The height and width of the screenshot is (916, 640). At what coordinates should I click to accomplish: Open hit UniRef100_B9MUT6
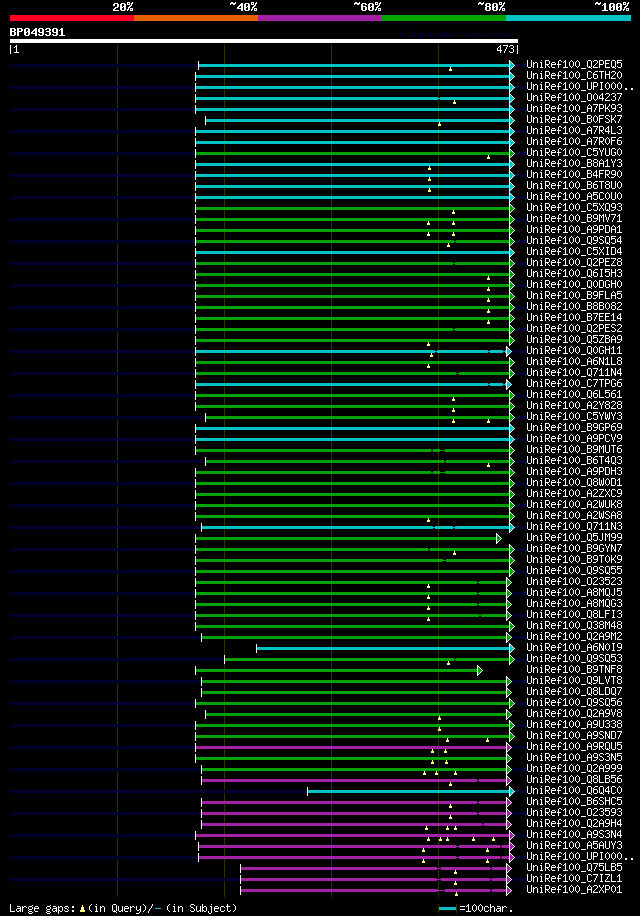(x=574, y=450)
